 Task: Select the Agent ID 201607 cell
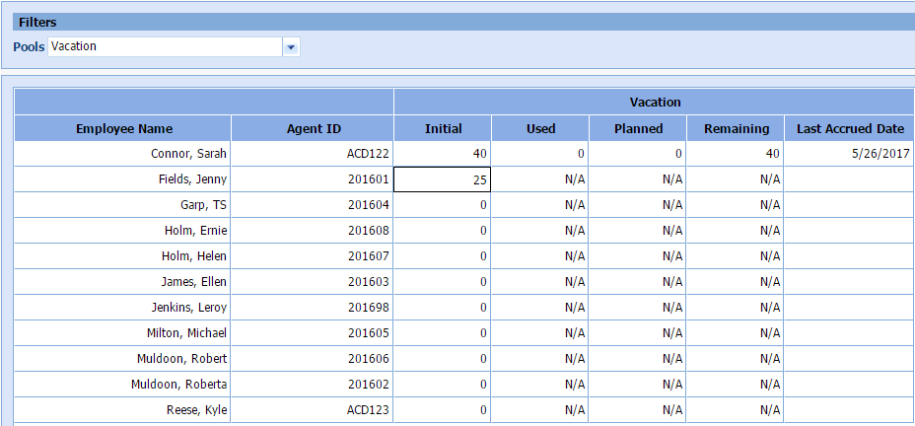(x=312, y=257)
